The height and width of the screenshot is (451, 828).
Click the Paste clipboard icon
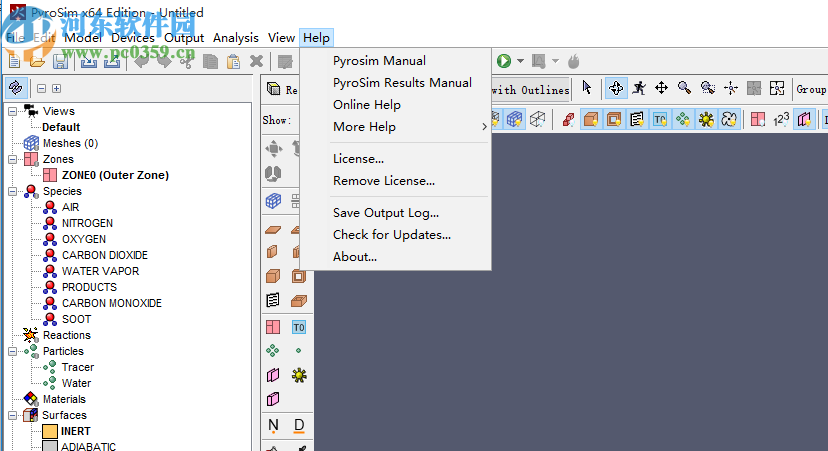click(x=233, y=61)
